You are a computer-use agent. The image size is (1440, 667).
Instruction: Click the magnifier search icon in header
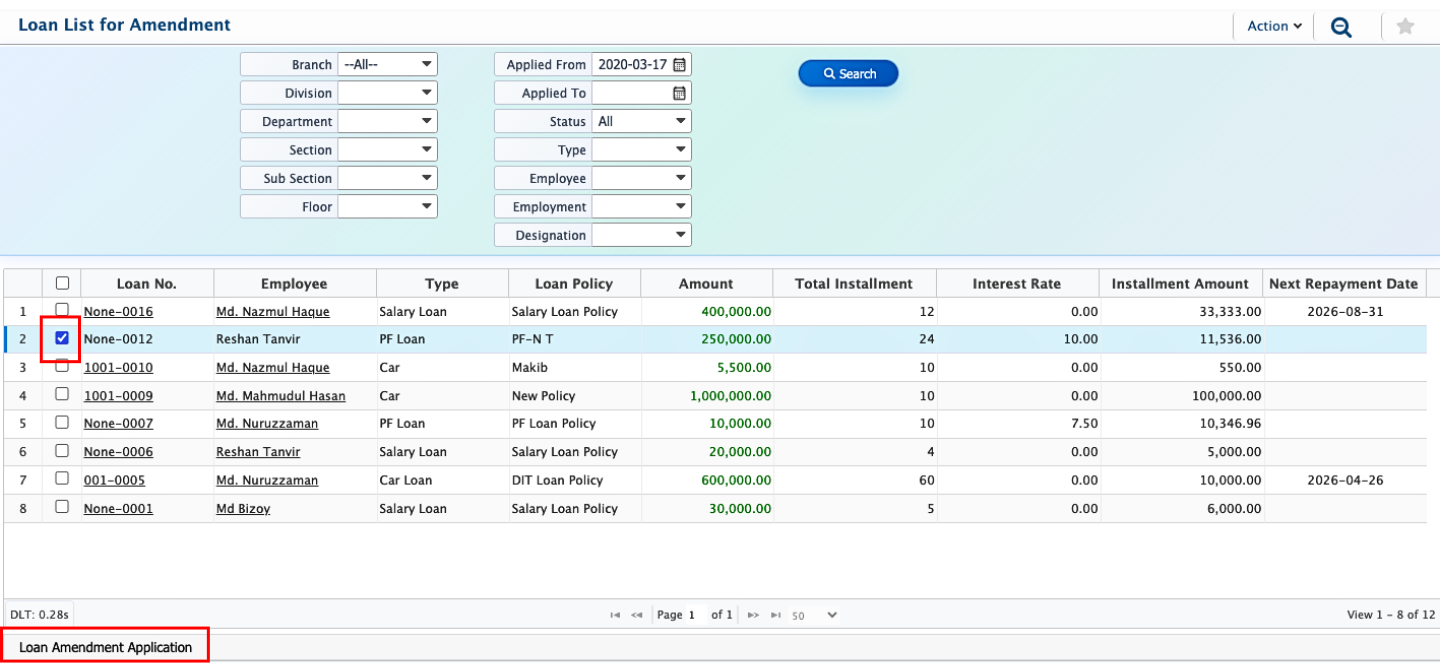tap(1341, 27)
